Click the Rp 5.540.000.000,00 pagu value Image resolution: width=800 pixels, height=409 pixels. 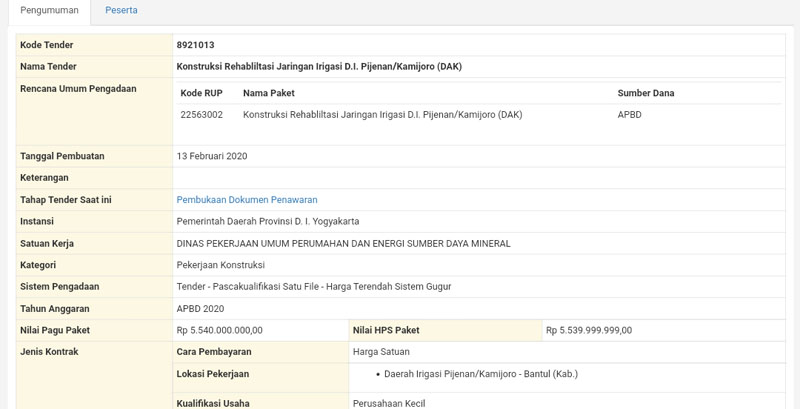219,330
